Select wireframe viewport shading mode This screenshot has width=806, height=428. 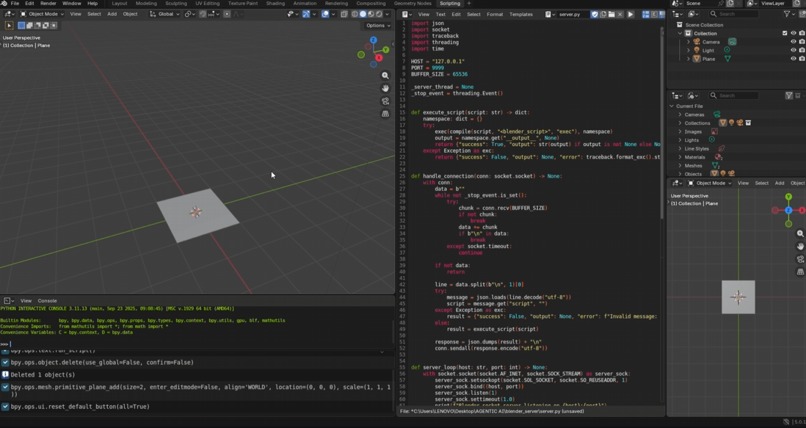355,14
